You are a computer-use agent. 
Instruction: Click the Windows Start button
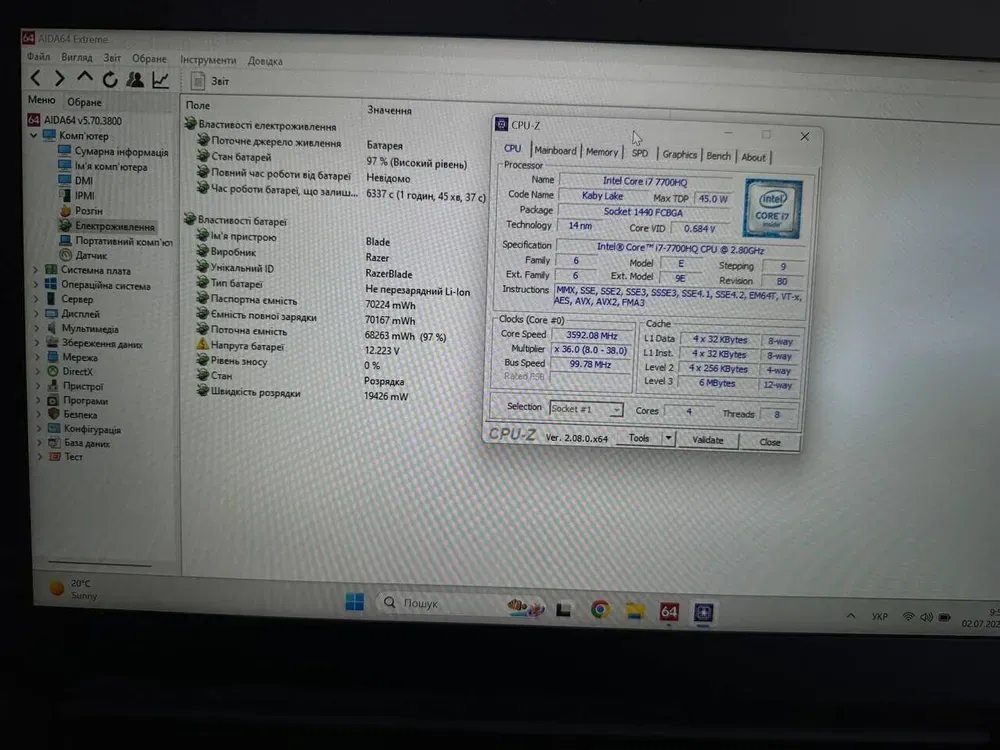(354, 602)
